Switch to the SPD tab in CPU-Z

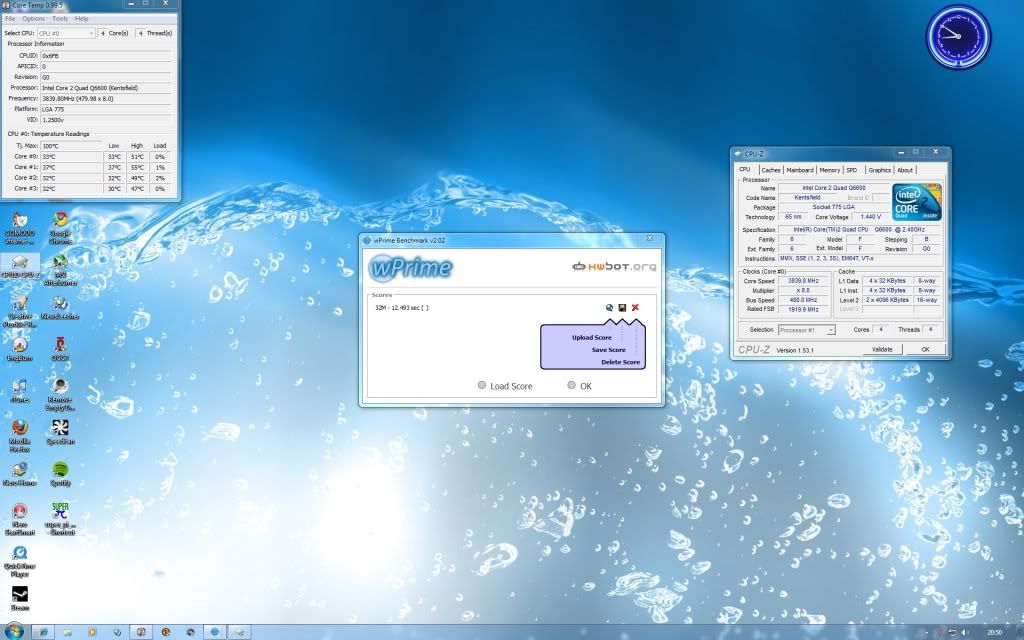pos(852,170)
